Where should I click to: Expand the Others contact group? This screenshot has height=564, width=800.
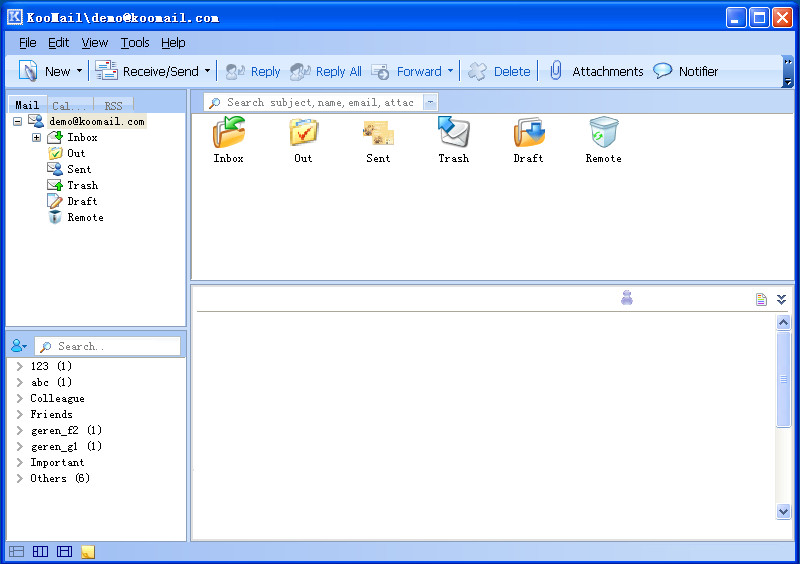pos(20,478)
